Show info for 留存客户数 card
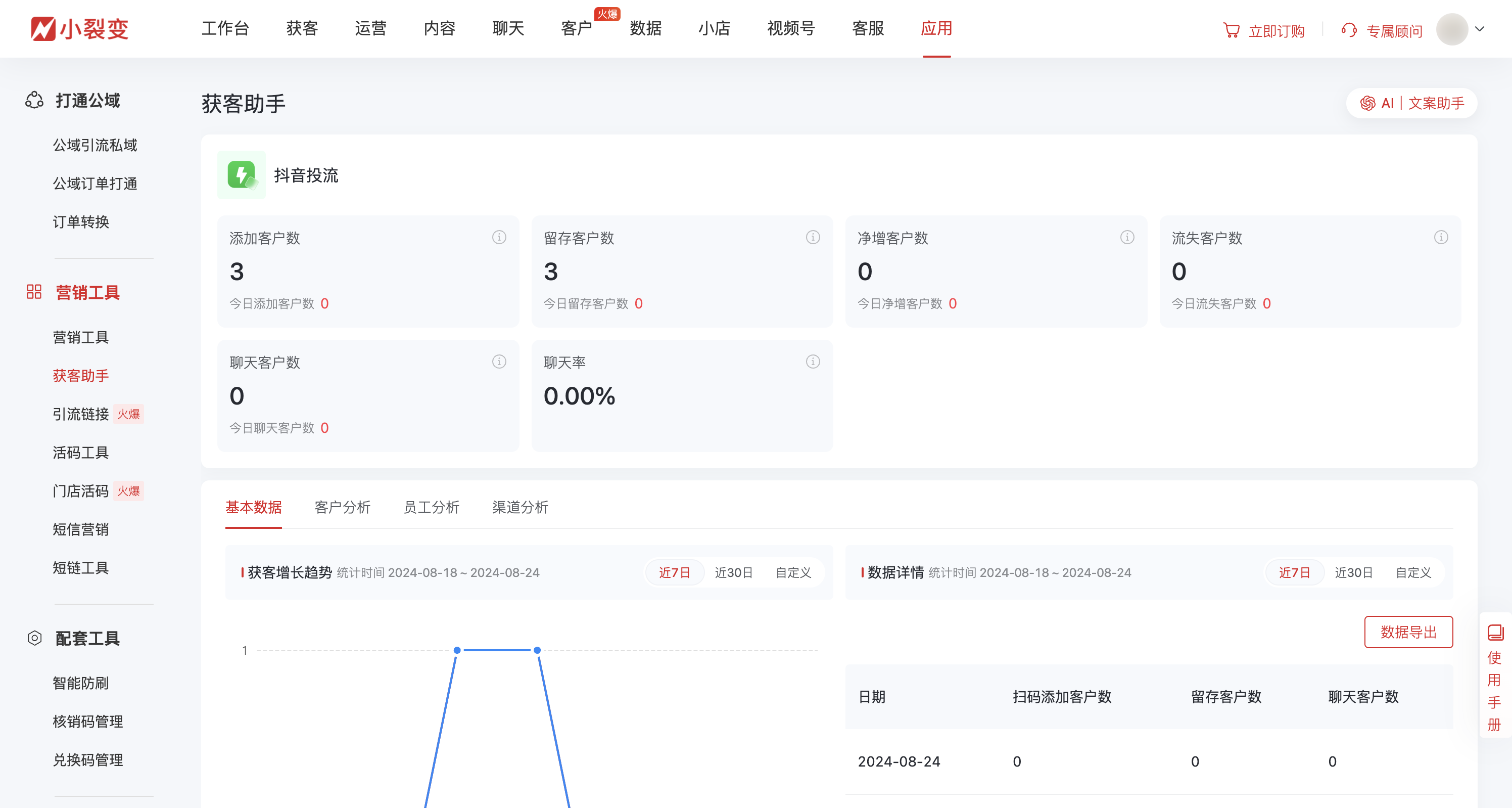The width and height of the screenshot is (1512, 808). point(813,237)
